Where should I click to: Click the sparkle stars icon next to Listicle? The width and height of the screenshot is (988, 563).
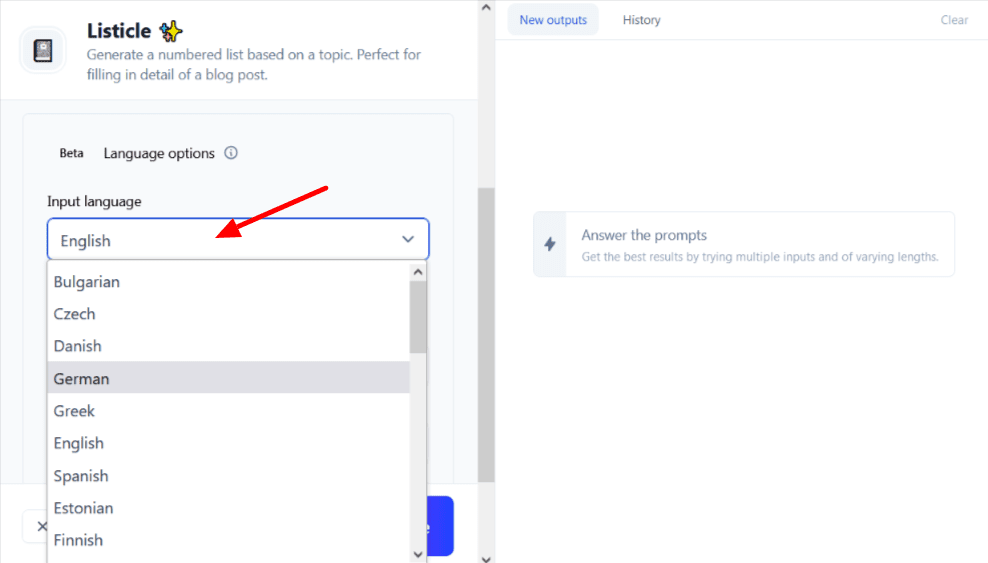point(171,30)
